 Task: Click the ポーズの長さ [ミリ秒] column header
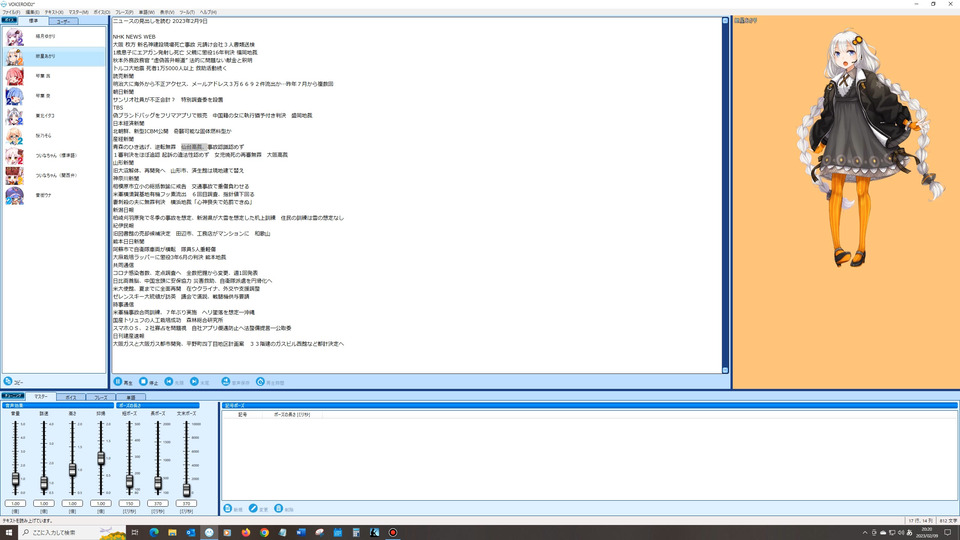[x=292, y=414]
